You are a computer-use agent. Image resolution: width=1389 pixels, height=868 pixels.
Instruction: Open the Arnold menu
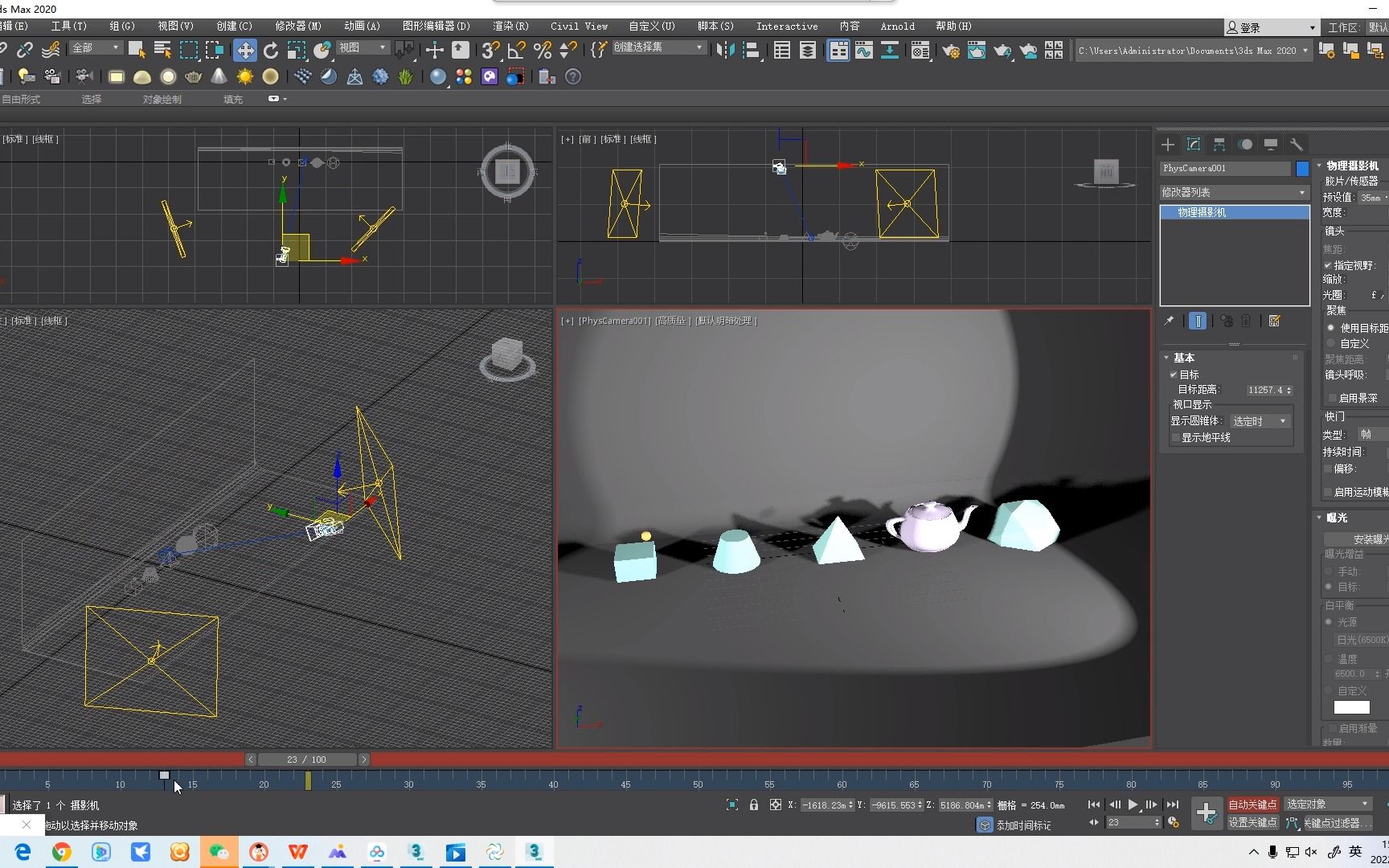898,26
